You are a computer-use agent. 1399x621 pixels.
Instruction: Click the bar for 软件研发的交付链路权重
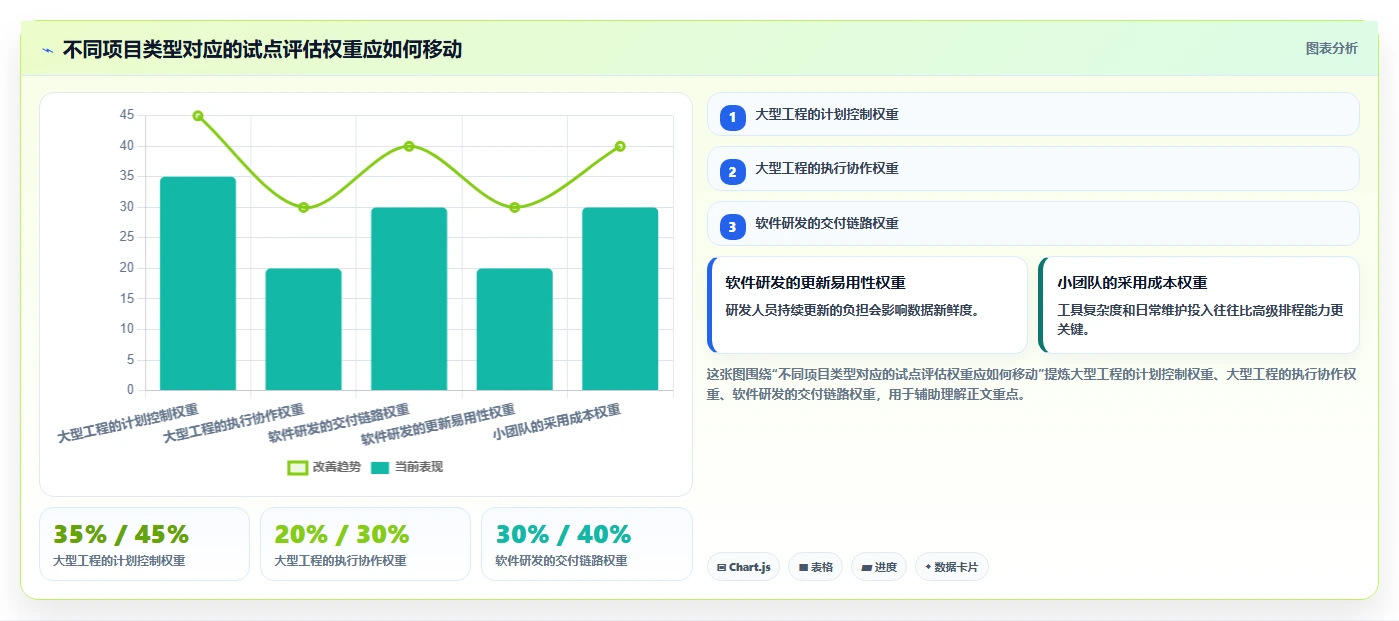pos(409,298)
